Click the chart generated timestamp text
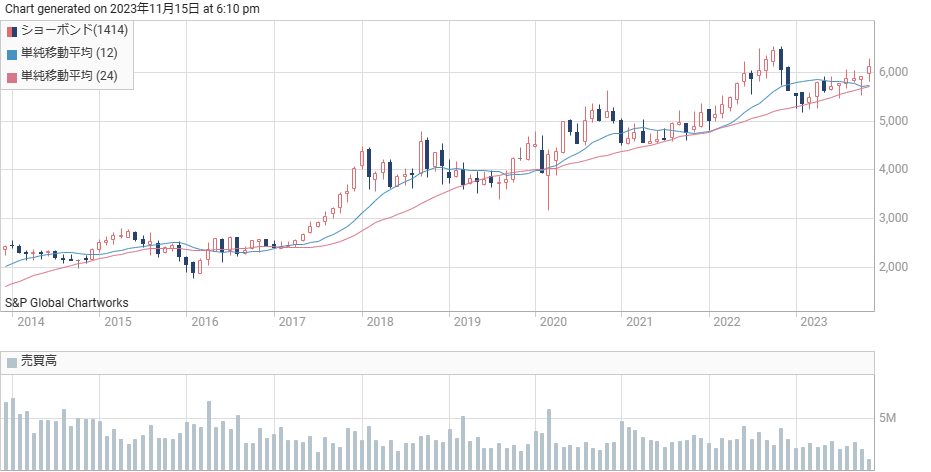Viewport: 931px width, 472px height. tap(132, 9)
